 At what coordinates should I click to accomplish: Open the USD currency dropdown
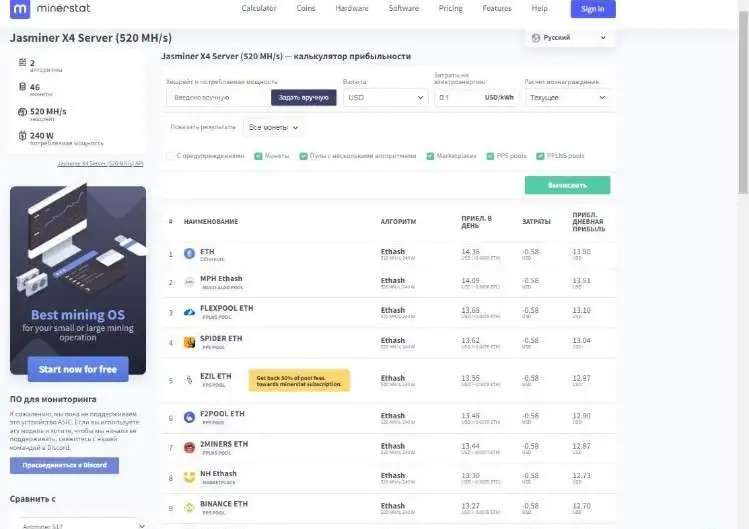[385, 97]
